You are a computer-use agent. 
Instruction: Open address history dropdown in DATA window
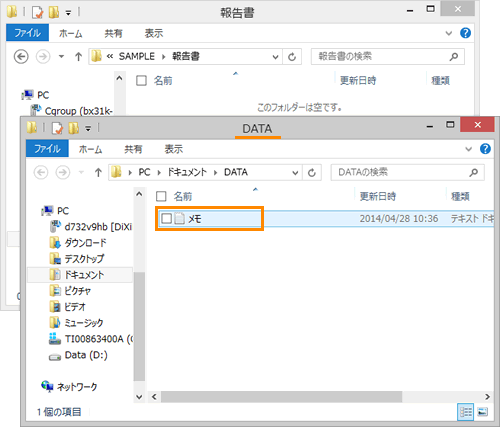point(295,173)
